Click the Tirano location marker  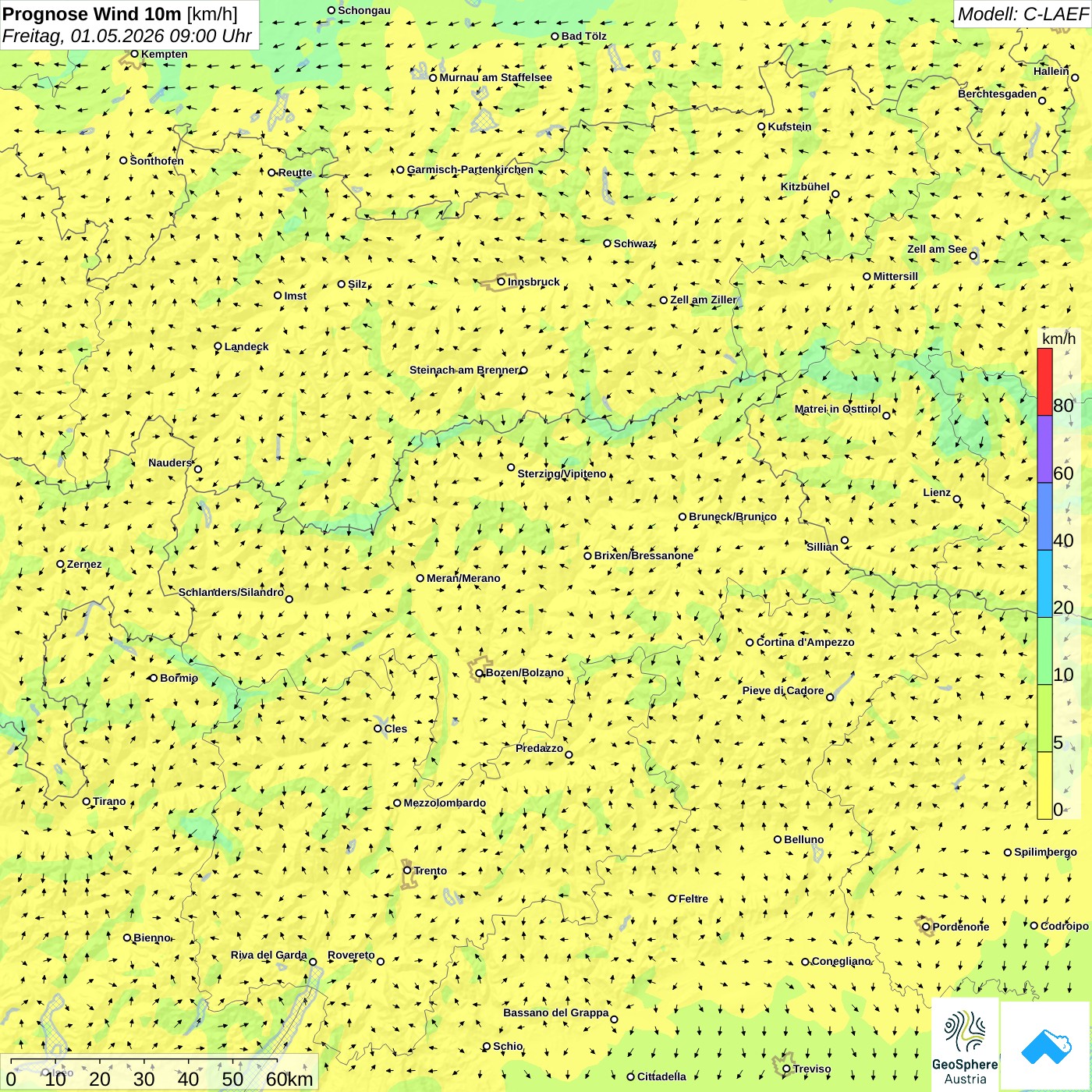tap(87, 801)
